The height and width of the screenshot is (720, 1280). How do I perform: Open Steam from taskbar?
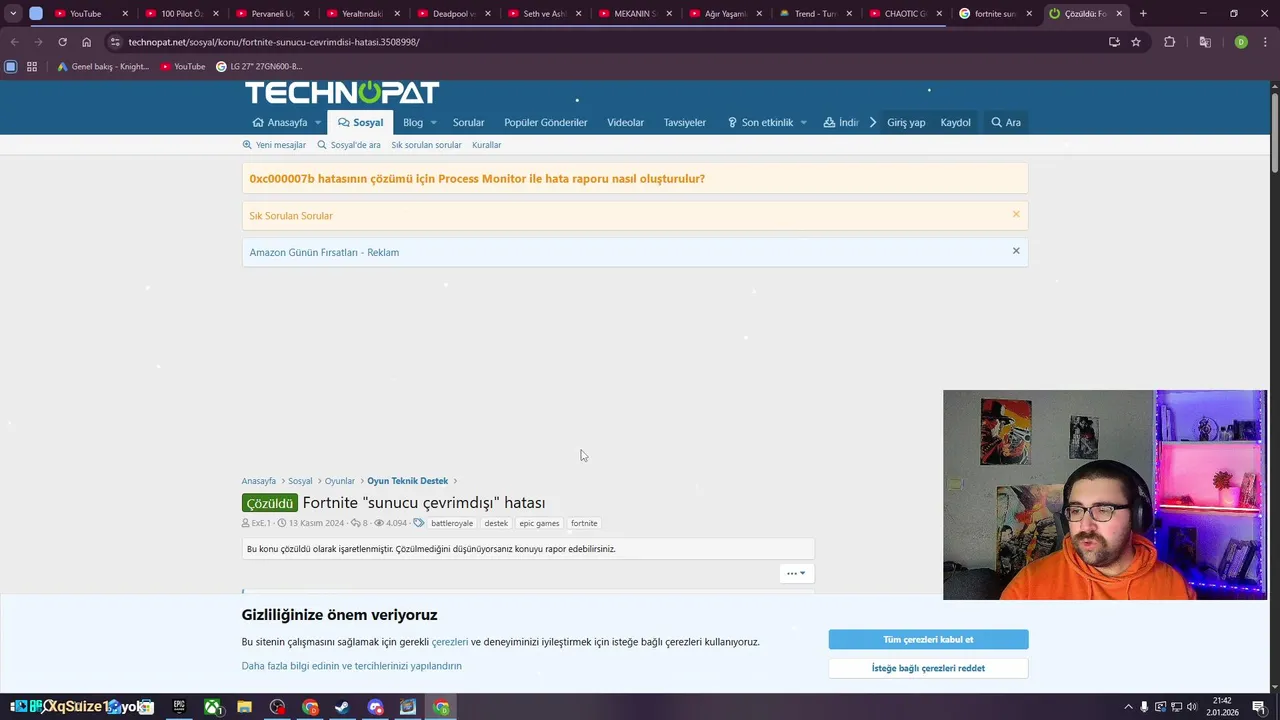click(x=342, y=707)
